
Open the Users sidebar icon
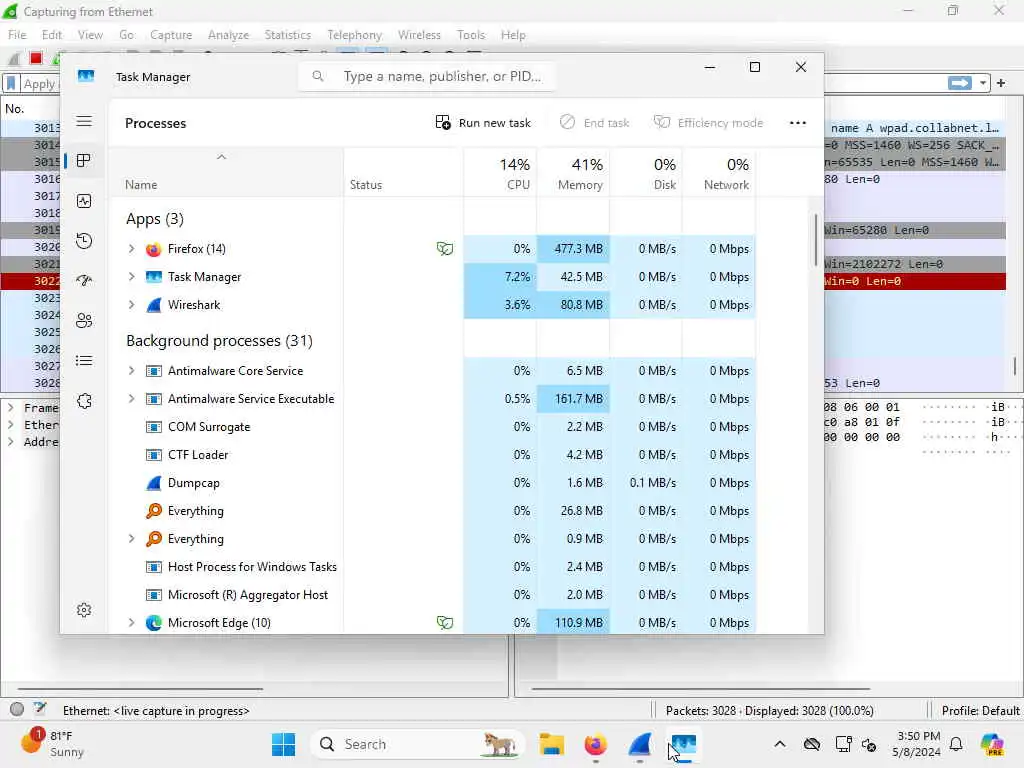tap(84, 321)
